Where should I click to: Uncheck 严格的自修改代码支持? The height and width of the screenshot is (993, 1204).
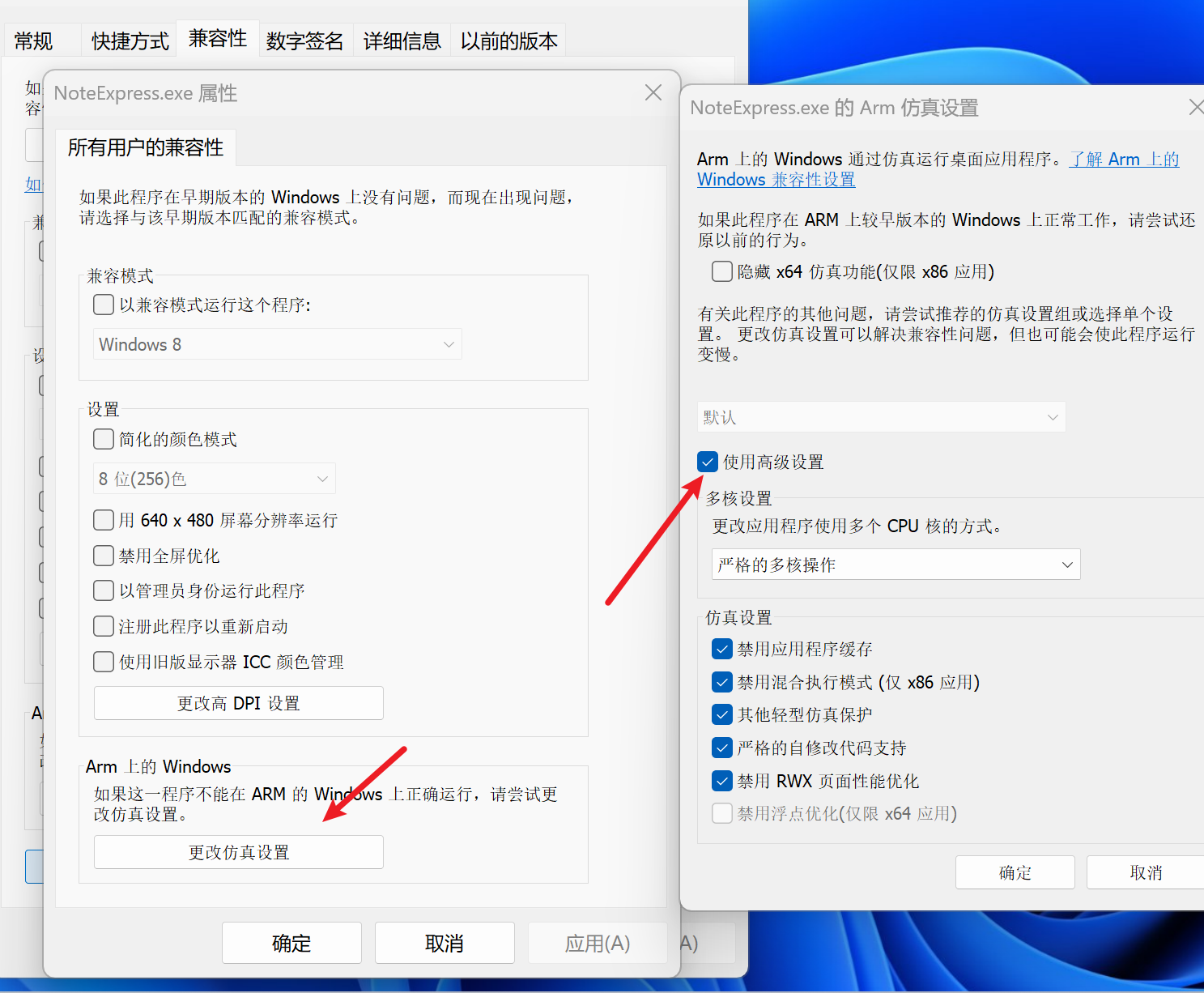coord(722,748)
